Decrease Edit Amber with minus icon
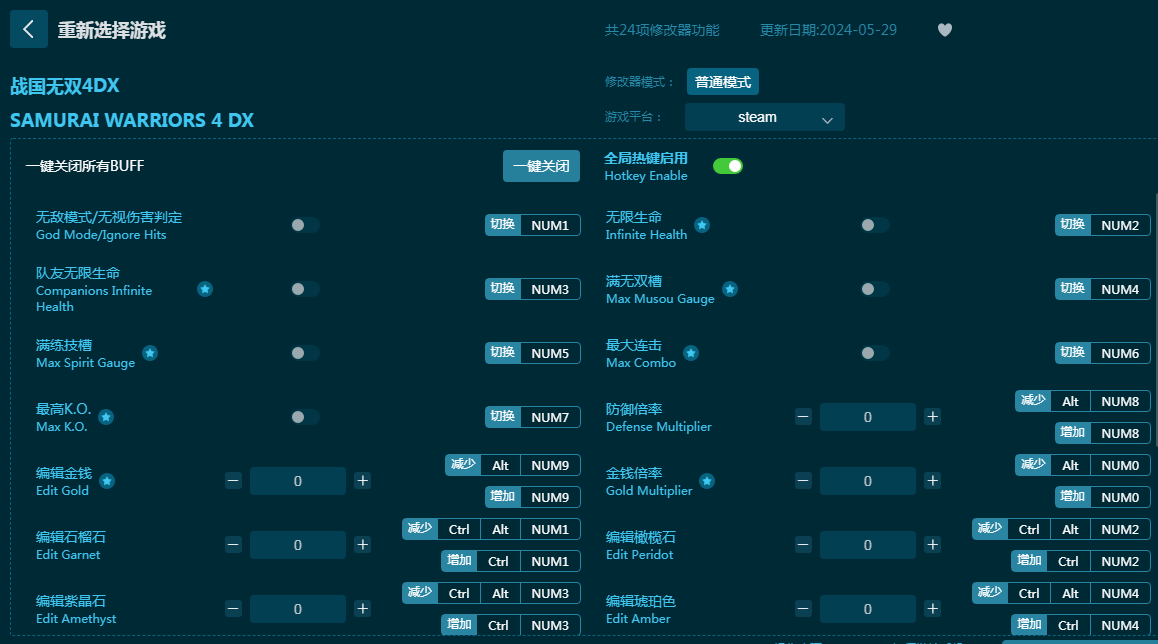The width and height of the screenshot is (1158, 644). click(x=804, y=609)
